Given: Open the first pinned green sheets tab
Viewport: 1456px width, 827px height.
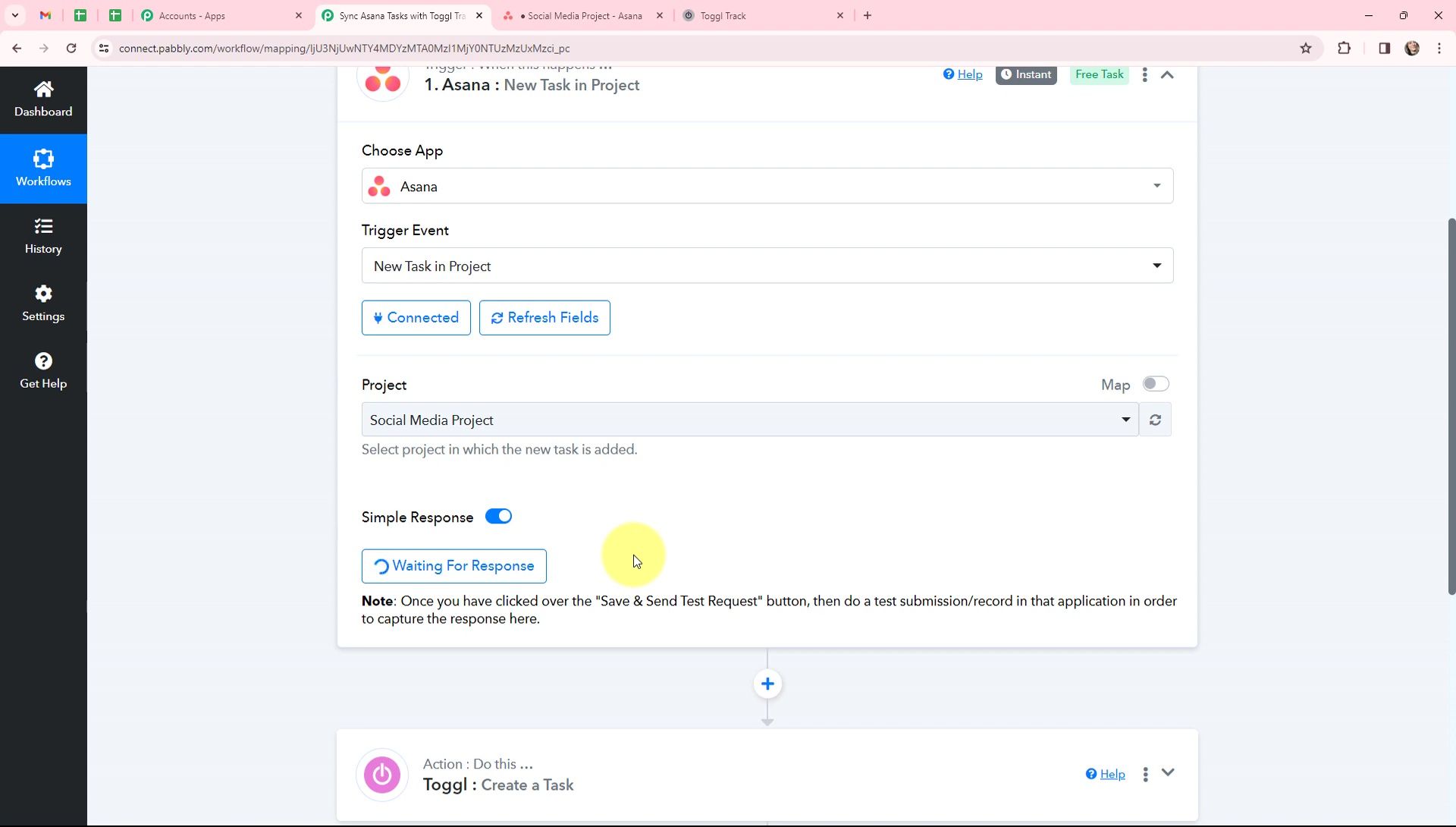Looking at the screenshot, I should pyautogui.click(x=80, y=15).
